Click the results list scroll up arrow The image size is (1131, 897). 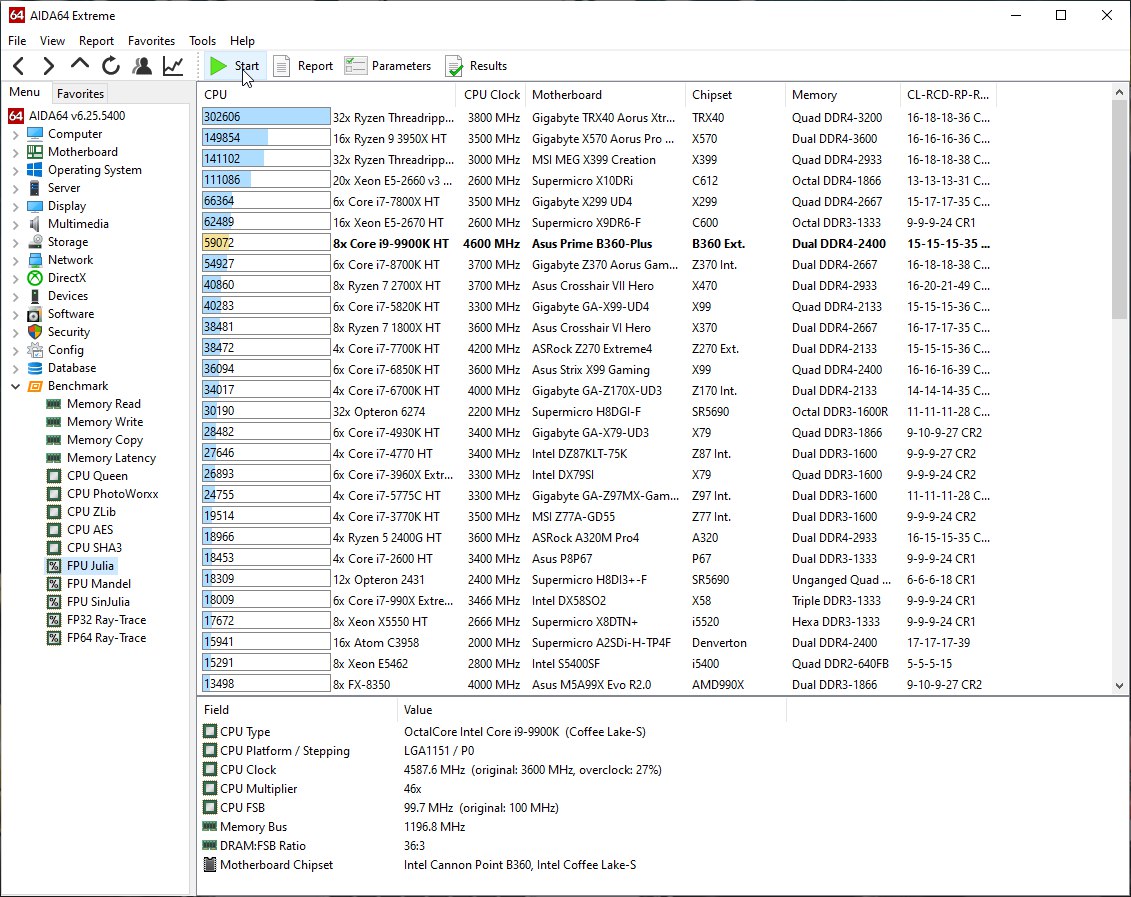coord(1119,92)
